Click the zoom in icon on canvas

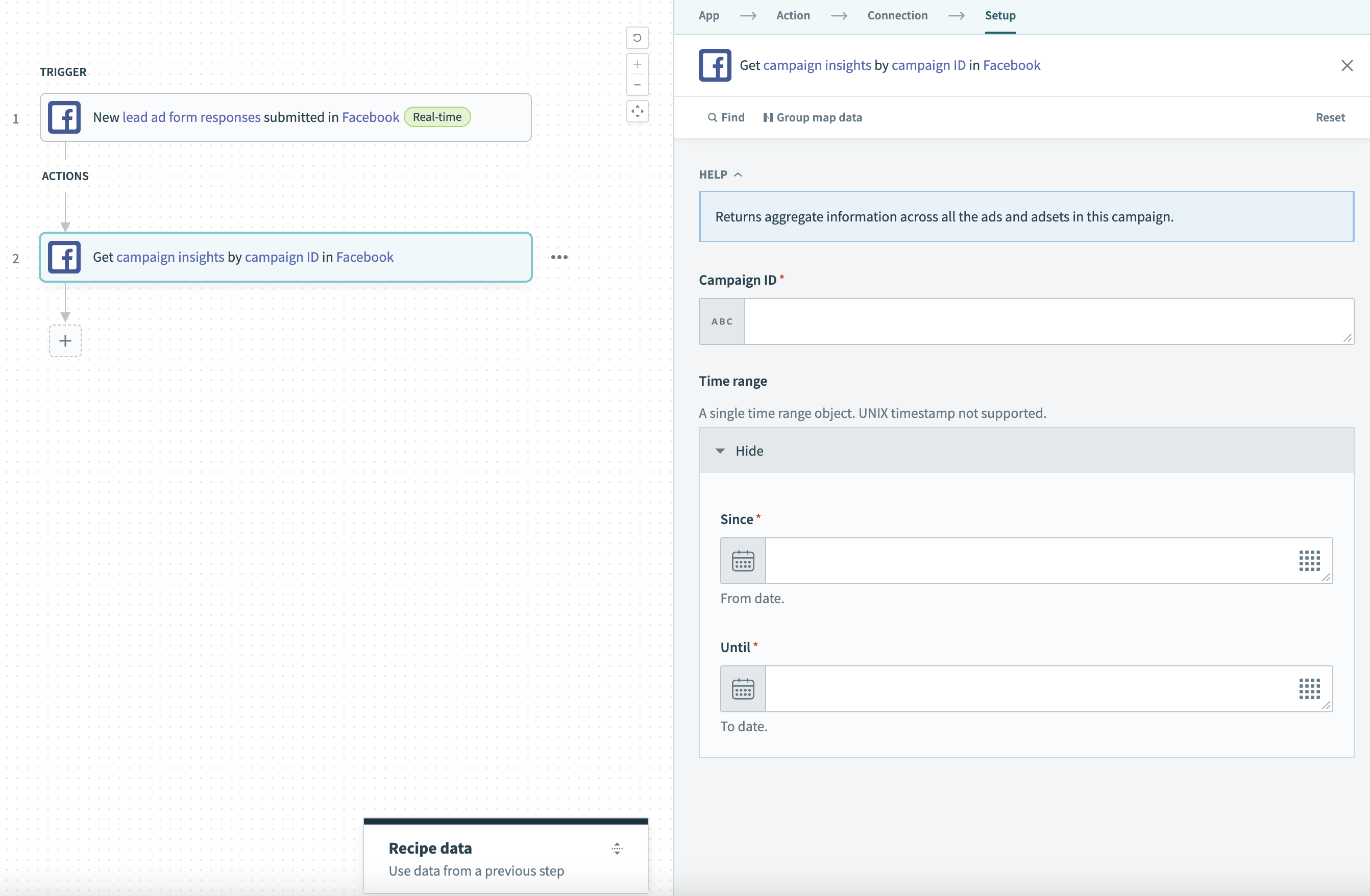click(x=638, y=66)
